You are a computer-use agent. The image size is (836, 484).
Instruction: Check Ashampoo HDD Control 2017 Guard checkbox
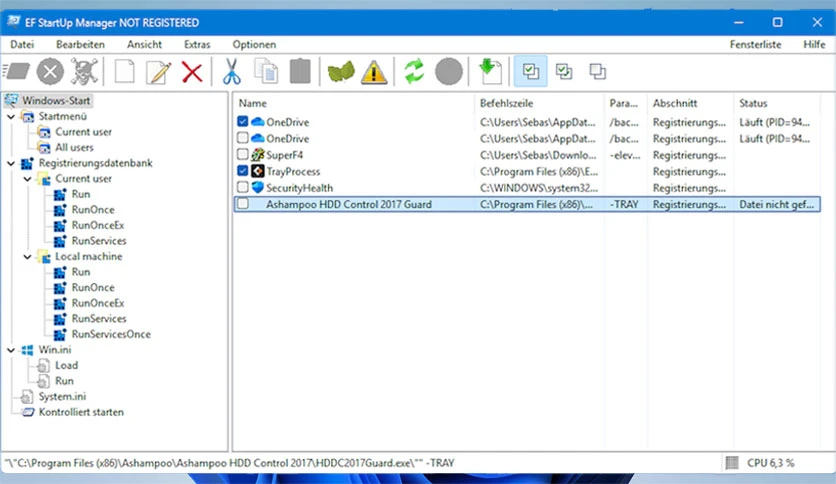point(243,204)
